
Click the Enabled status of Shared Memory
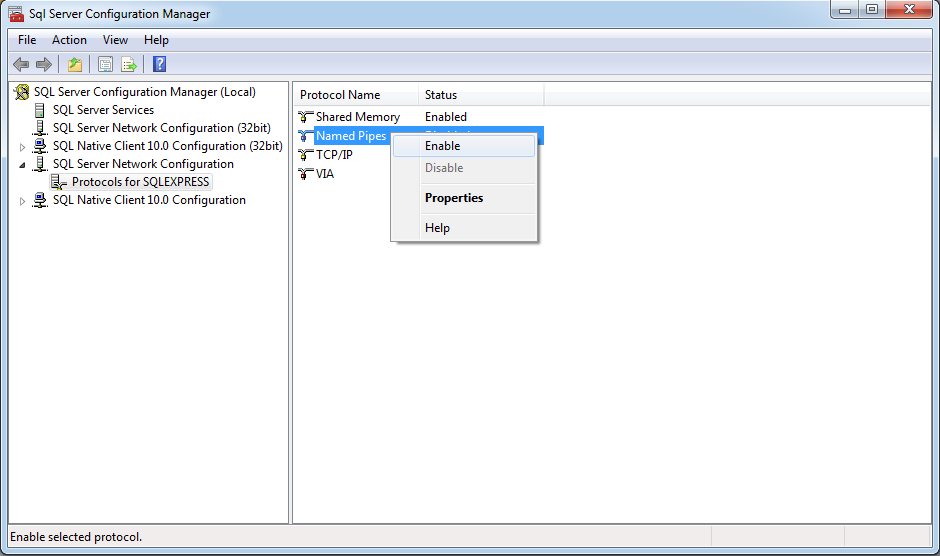tap(445, 117)
